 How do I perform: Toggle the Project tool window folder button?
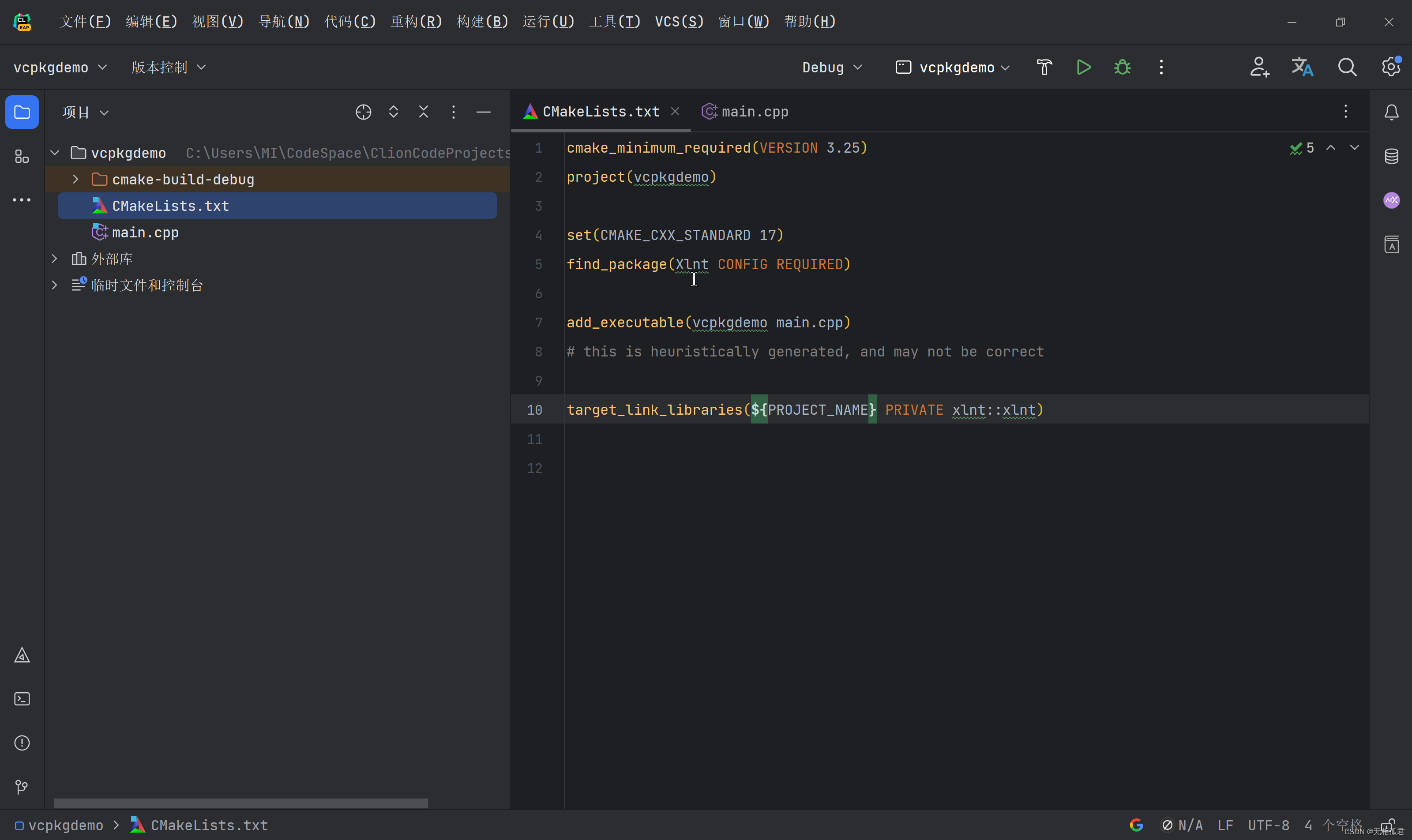coord(22,112)
